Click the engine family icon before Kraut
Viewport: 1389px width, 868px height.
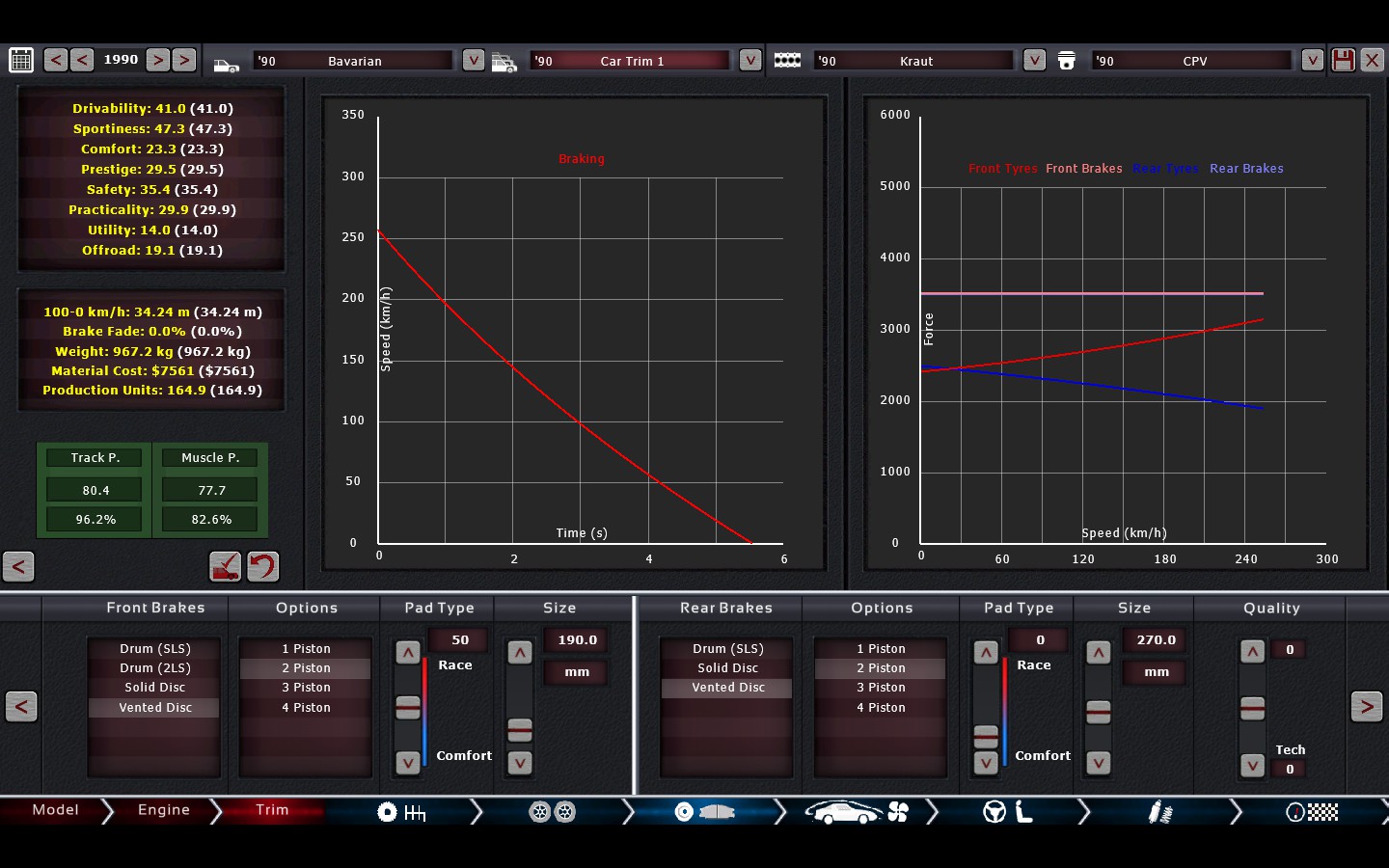(x=787, y=60)
